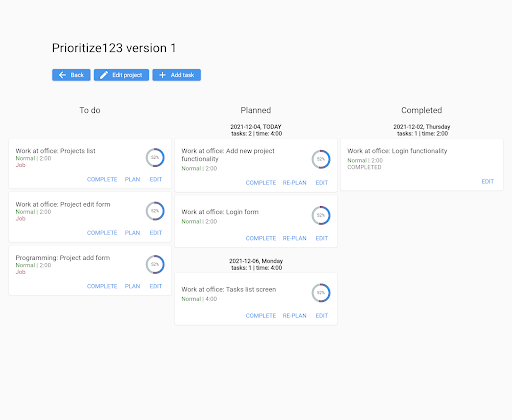Click progress circle on Tasks list screen task
The width and height of the screenshot is (512, 420).
point(321,293)
